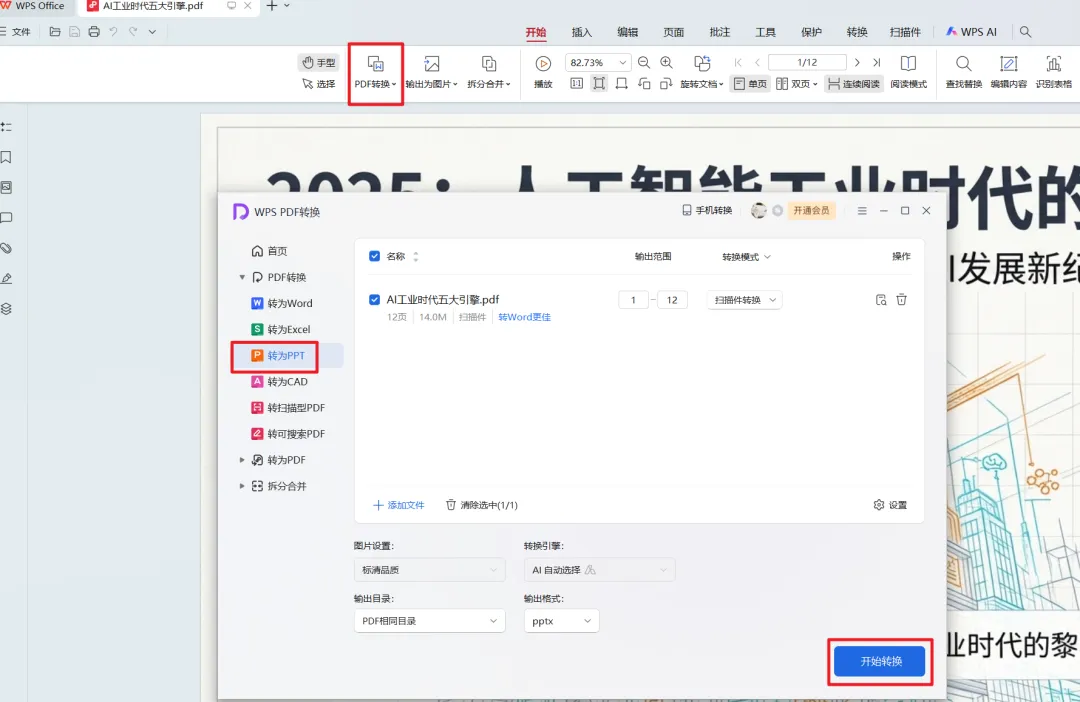Click the end page range field showing 12
The height and width of the screenshot is (702, 1080).
click(672, 300)
